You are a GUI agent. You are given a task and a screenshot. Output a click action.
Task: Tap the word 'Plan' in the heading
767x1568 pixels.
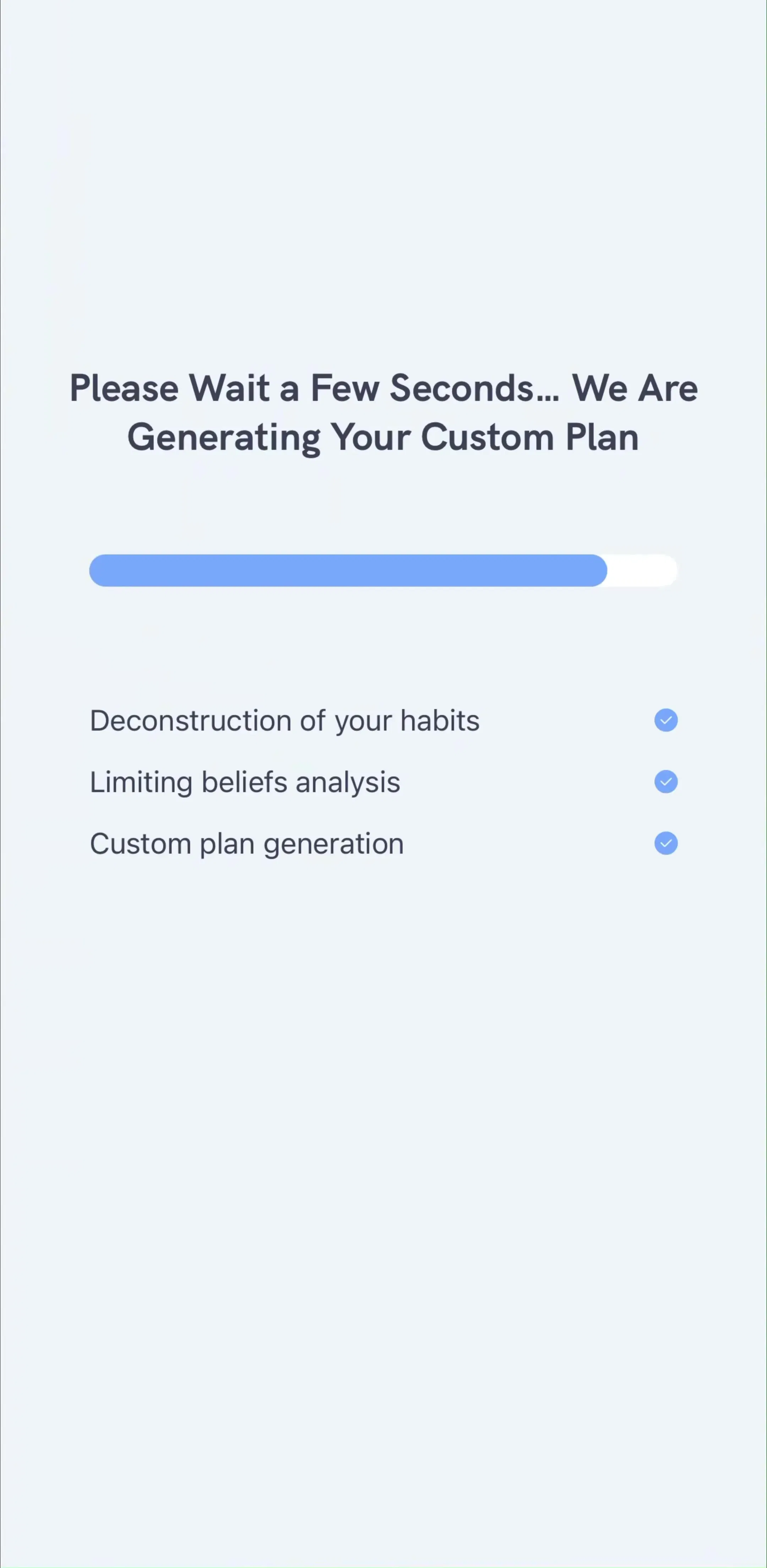[x=602, y=437]
